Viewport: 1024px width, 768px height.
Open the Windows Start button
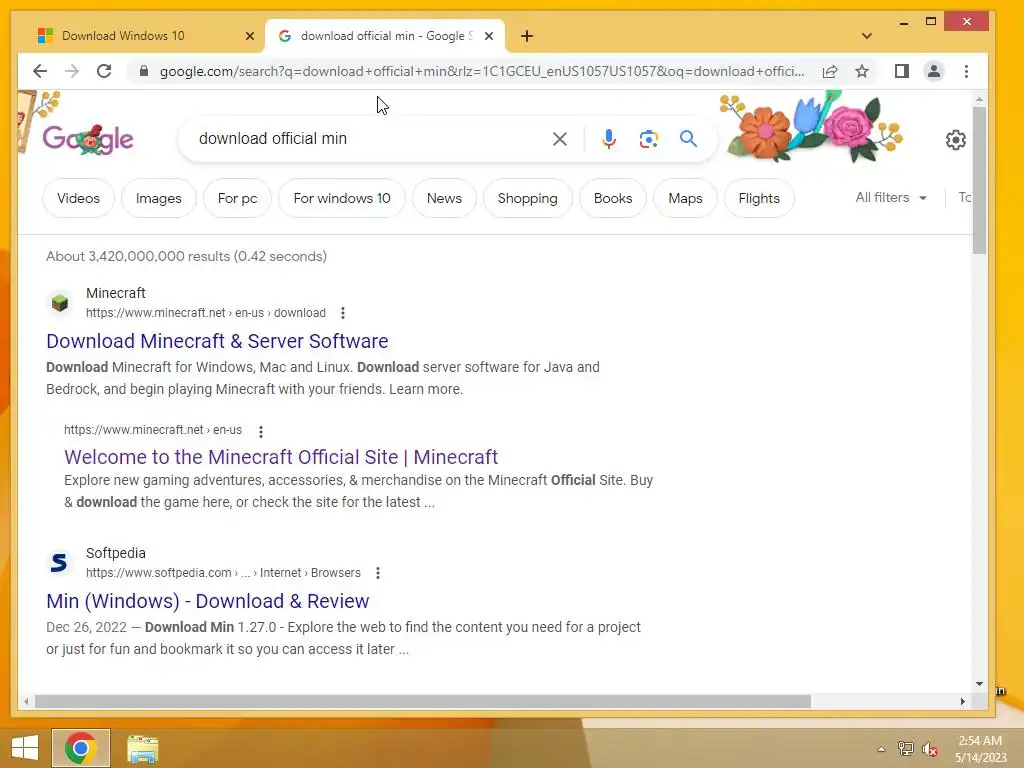[25, 748]
